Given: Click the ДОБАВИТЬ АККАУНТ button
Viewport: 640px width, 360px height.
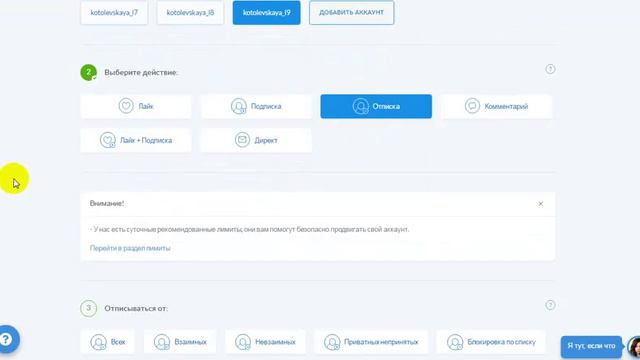Looking at the screenshot, I should 351,12.
